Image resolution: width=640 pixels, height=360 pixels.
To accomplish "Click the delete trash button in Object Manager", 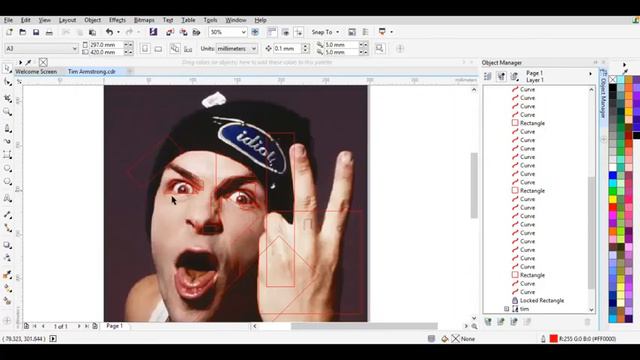I will (x=587, y=322).
